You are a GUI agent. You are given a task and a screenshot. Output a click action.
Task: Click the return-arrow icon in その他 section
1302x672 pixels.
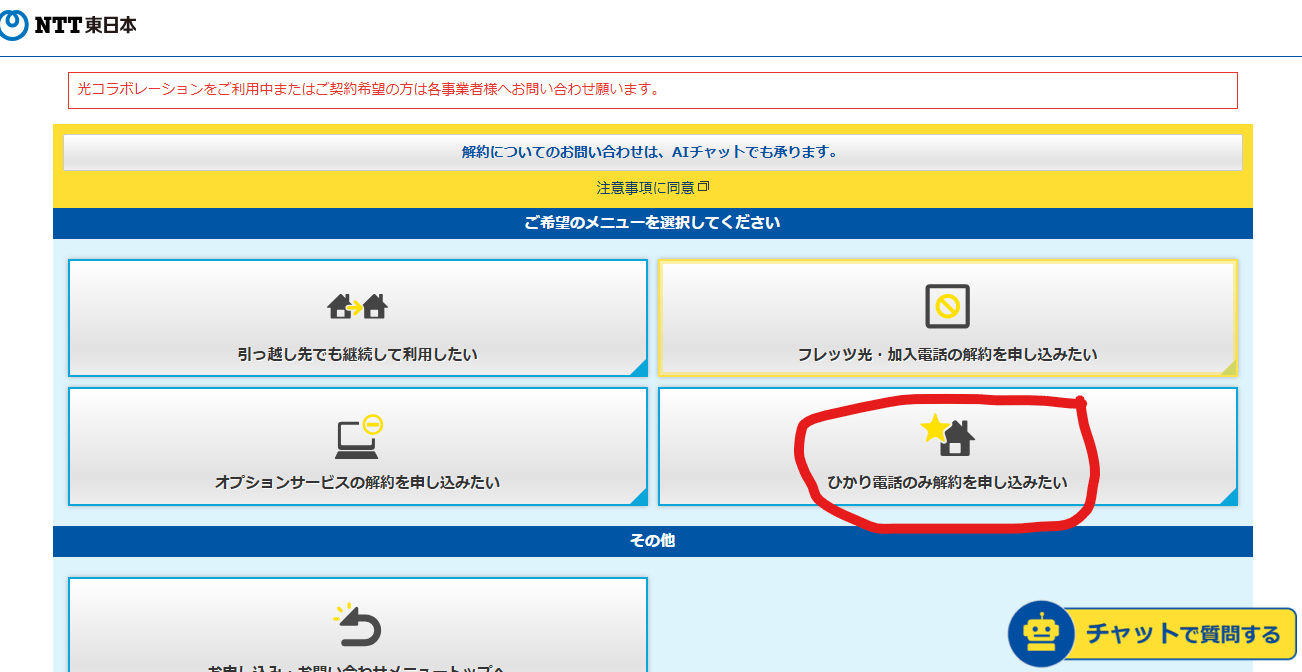click(x=358, y=624)
